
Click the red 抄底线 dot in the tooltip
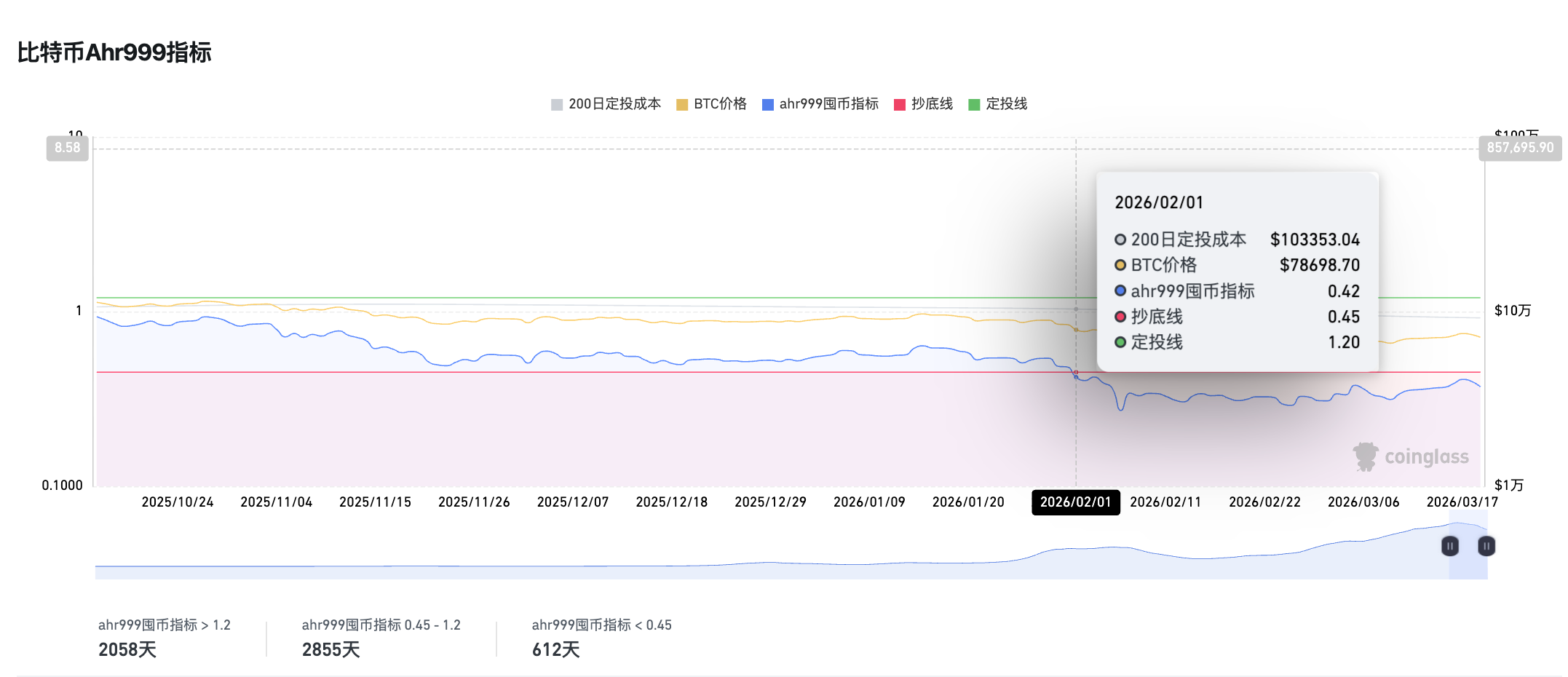pyautogui.click(x=1120, y=317)
